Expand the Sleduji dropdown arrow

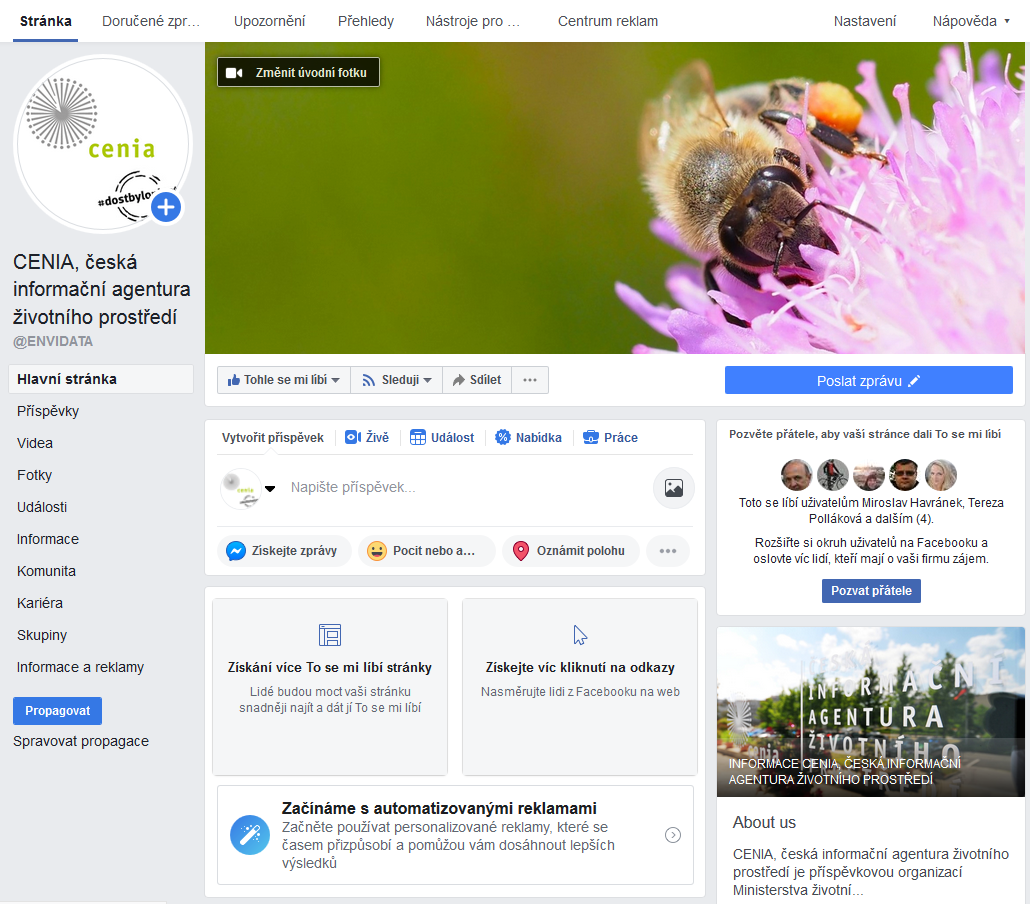pyautogui.click(x=428, y=380)
